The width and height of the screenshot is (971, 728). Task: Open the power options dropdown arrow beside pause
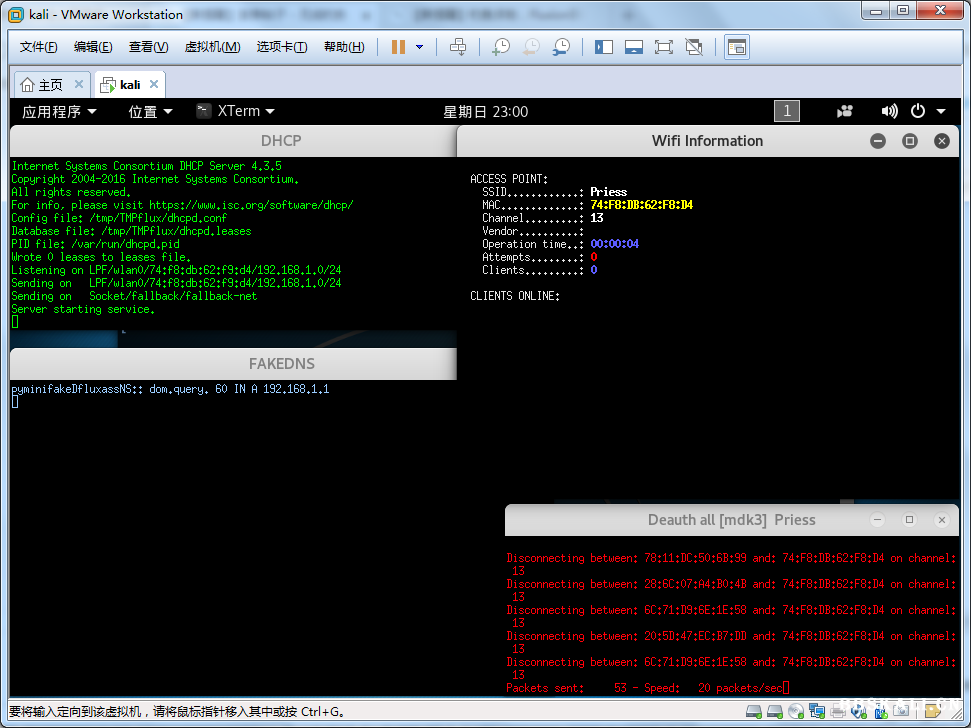click(419, 47)
